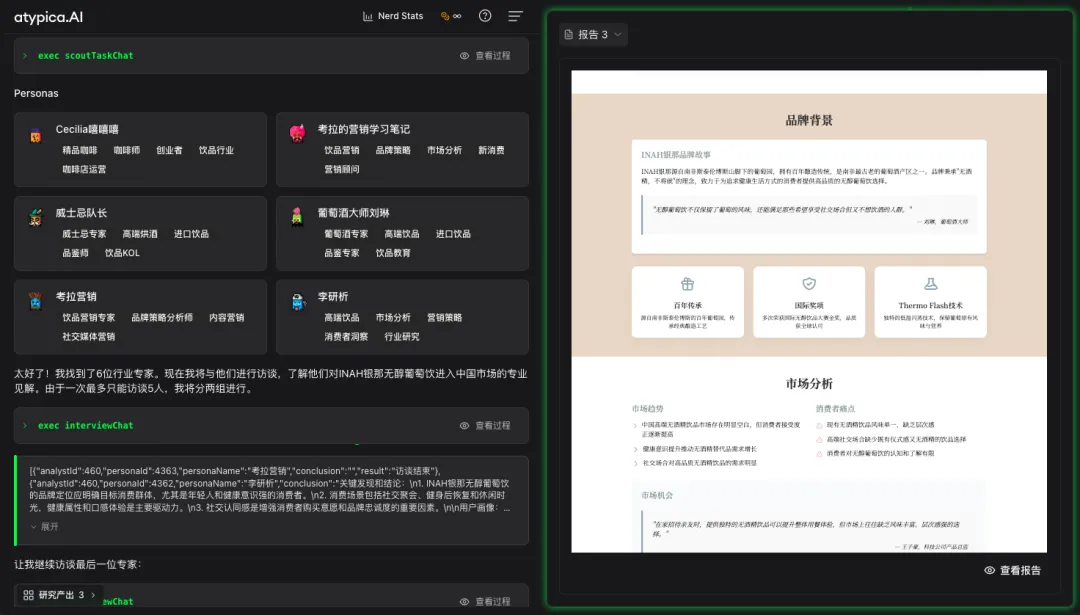Click the 品牌背景 report heading
Viewport: 1080px width, 615px height.
[809, 121]
